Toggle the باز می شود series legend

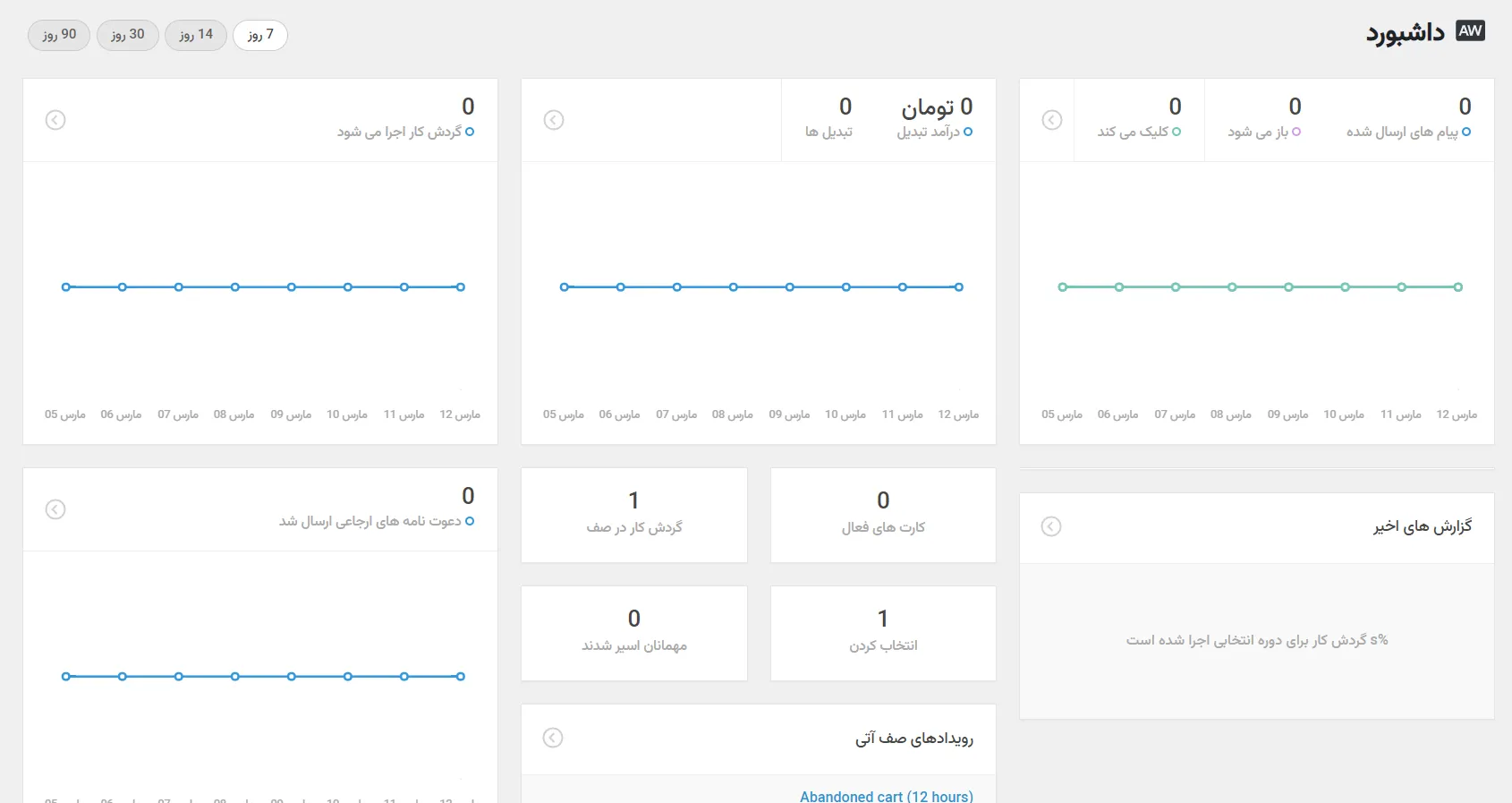coord(1264,132)
